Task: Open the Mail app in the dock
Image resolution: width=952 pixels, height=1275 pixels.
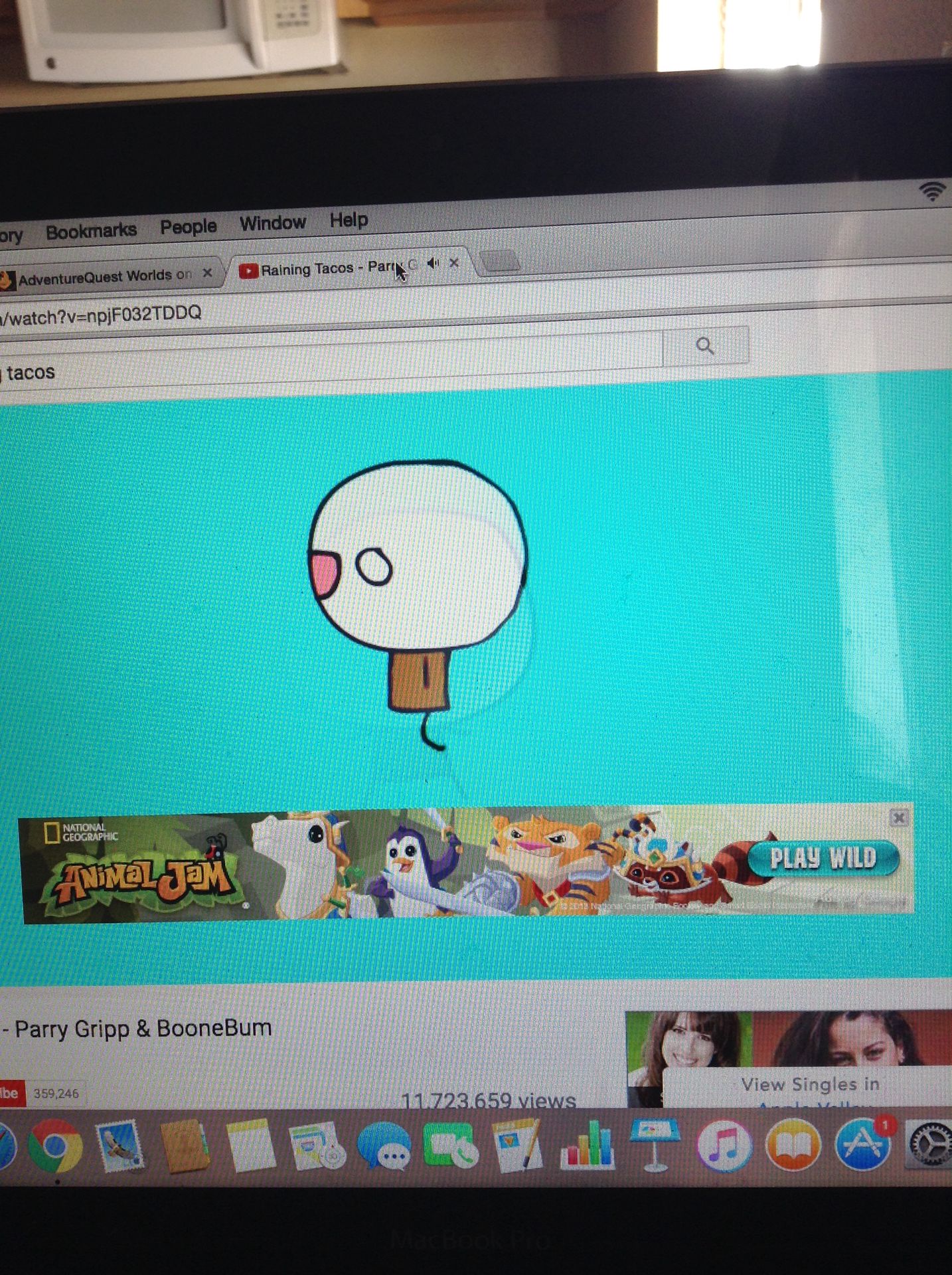Action: (x=119, y=1146)
